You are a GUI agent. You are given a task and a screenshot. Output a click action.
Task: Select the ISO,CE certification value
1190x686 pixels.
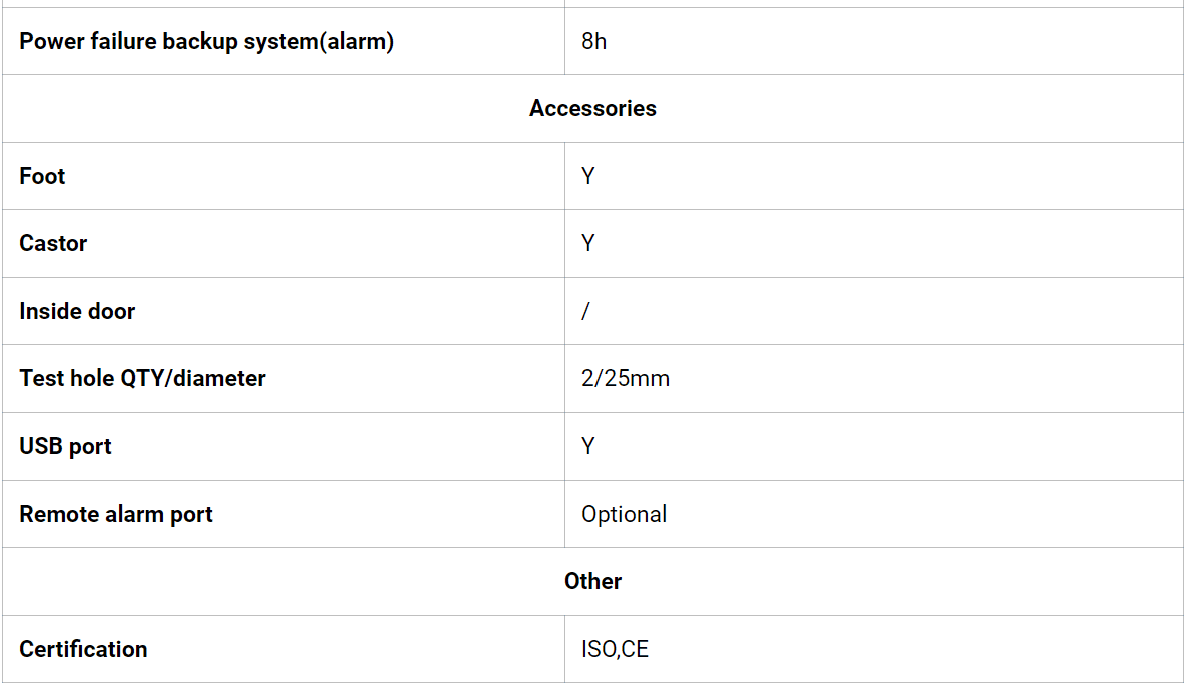pos(615,649)
